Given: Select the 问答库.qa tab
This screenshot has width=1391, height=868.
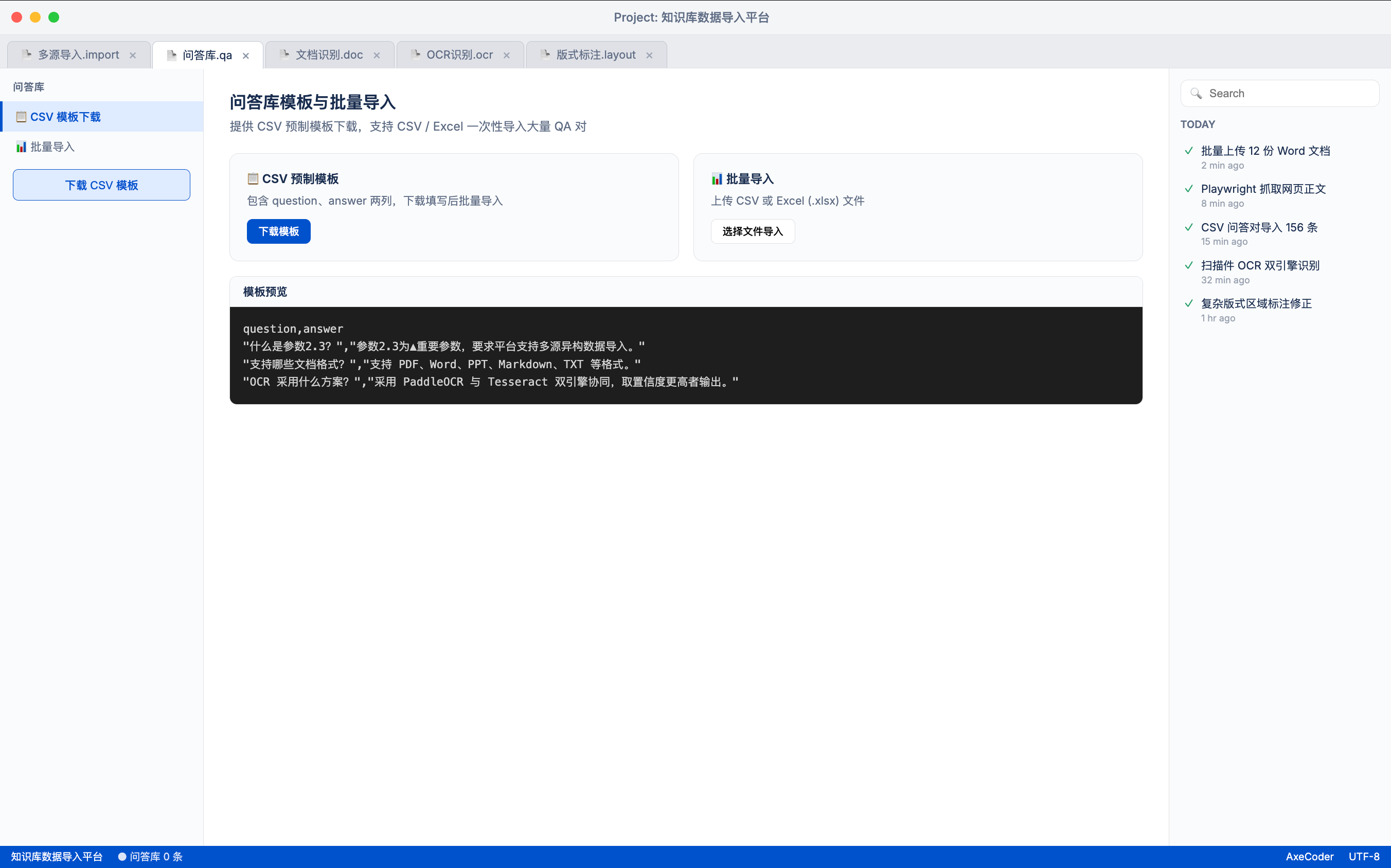Looking at the screenshot, I should [207, 55].
